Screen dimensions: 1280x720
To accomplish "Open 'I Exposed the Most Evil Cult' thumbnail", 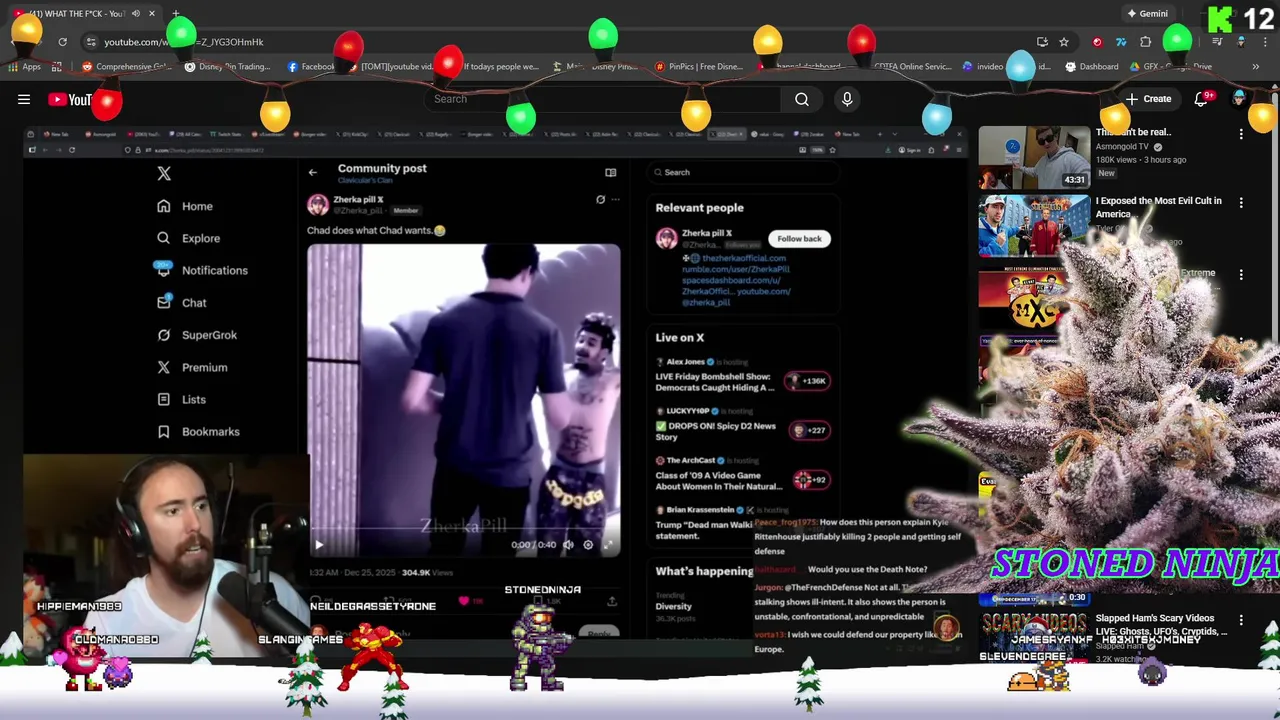I will (1034, 226).
